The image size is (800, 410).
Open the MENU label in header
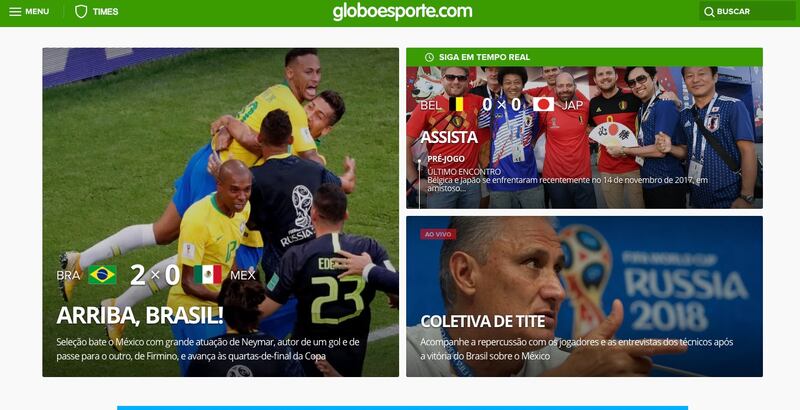(x=37, y=11)
